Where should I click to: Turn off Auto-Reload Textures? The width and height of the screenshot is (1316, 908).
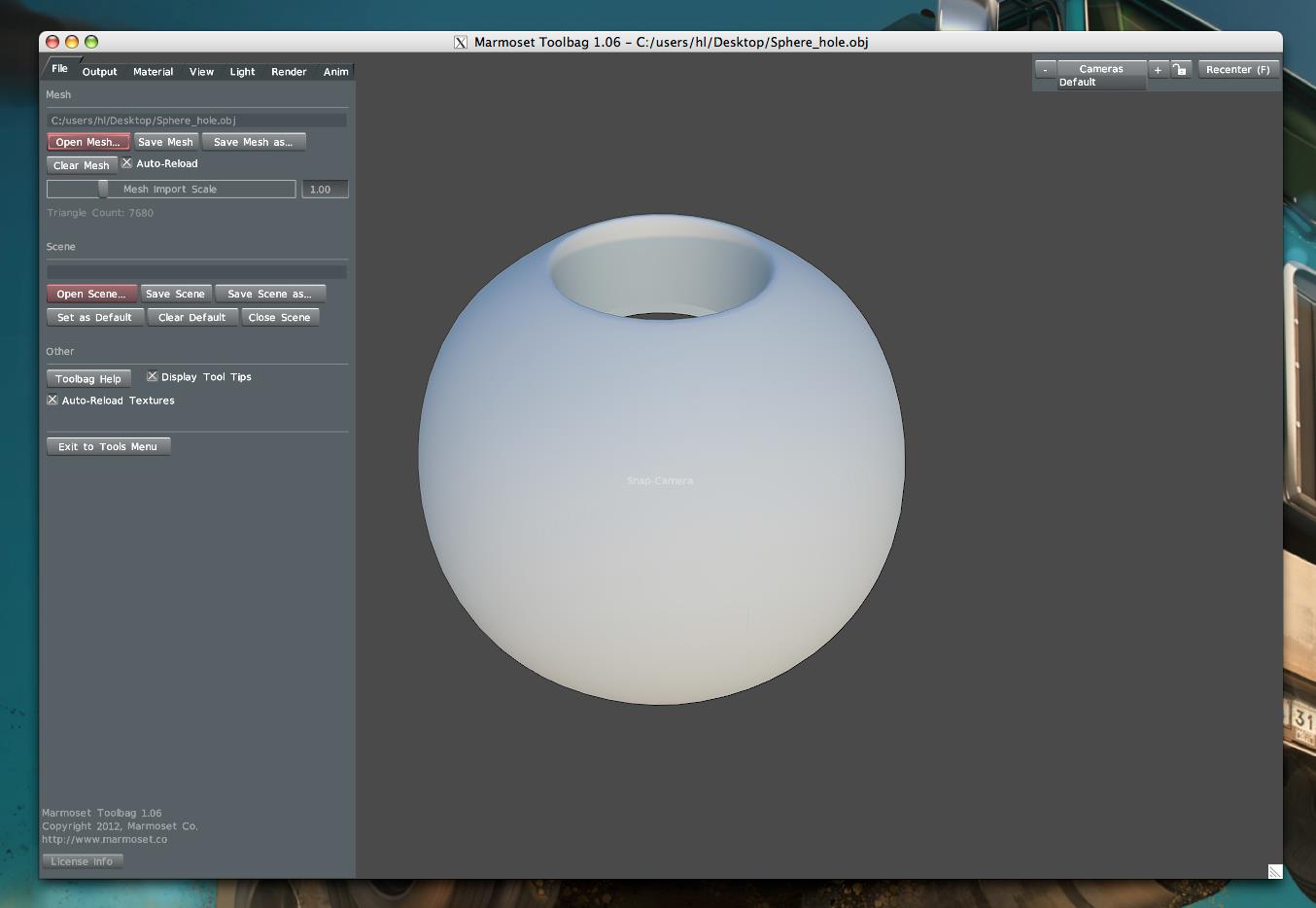click(x=52, y=400)
